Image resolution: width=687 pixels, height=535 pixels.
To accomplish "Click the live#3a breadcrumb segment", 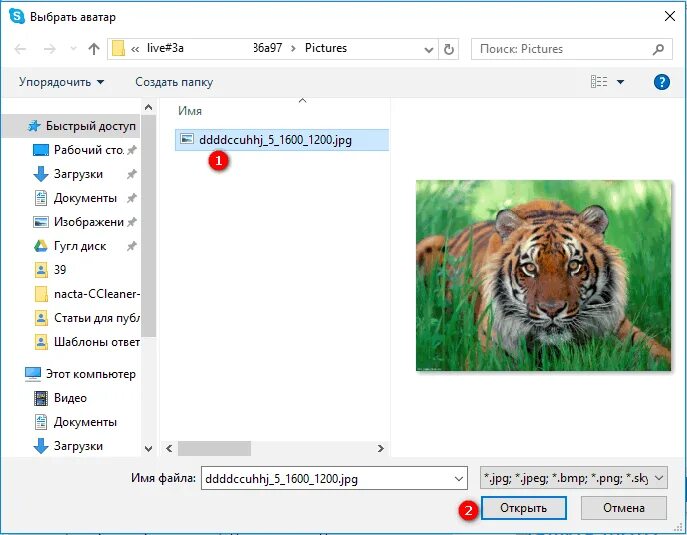I will coord(165,48).
